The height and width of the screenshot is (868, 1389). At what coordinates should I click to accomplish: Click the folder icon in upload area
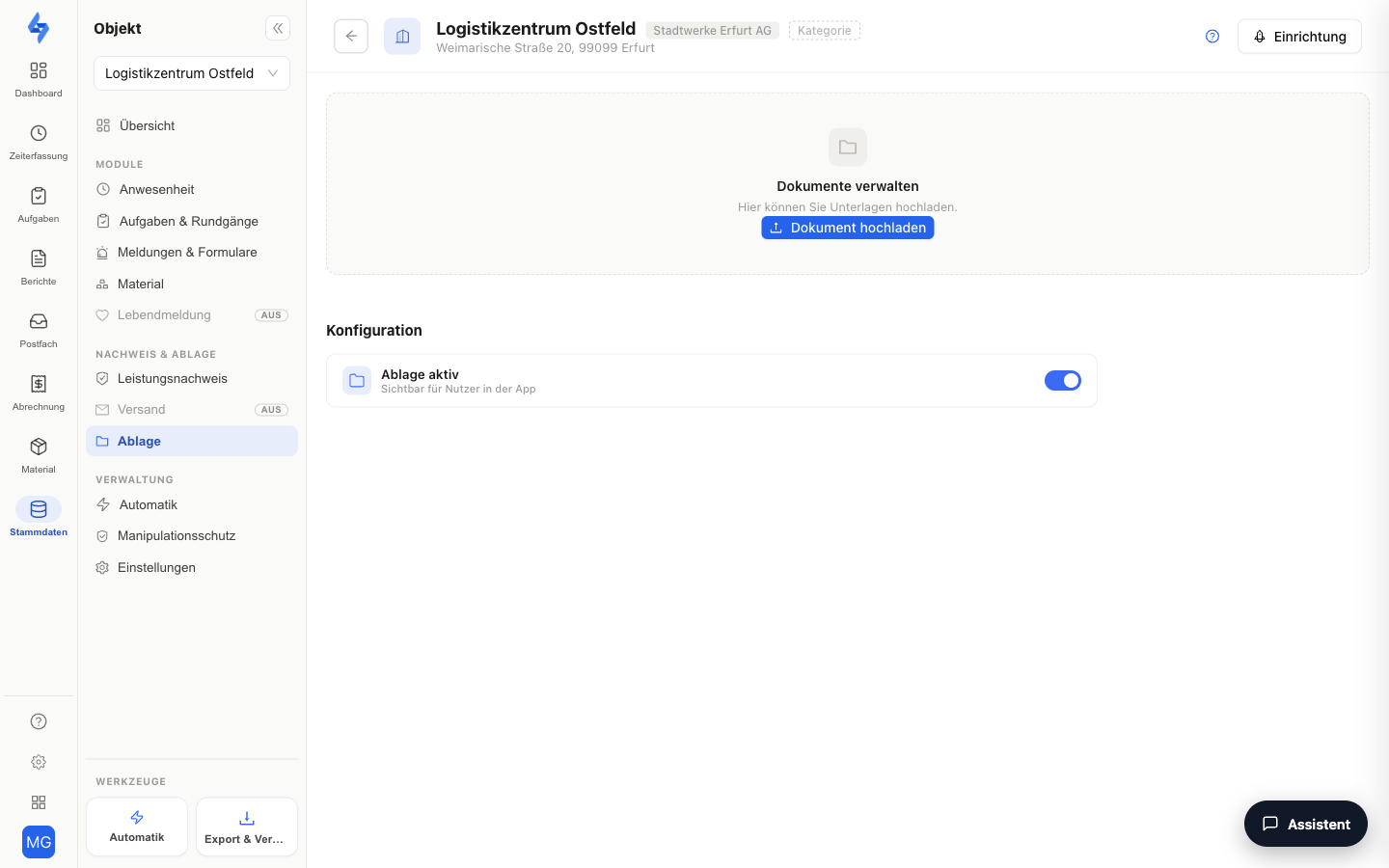(848, 148)
